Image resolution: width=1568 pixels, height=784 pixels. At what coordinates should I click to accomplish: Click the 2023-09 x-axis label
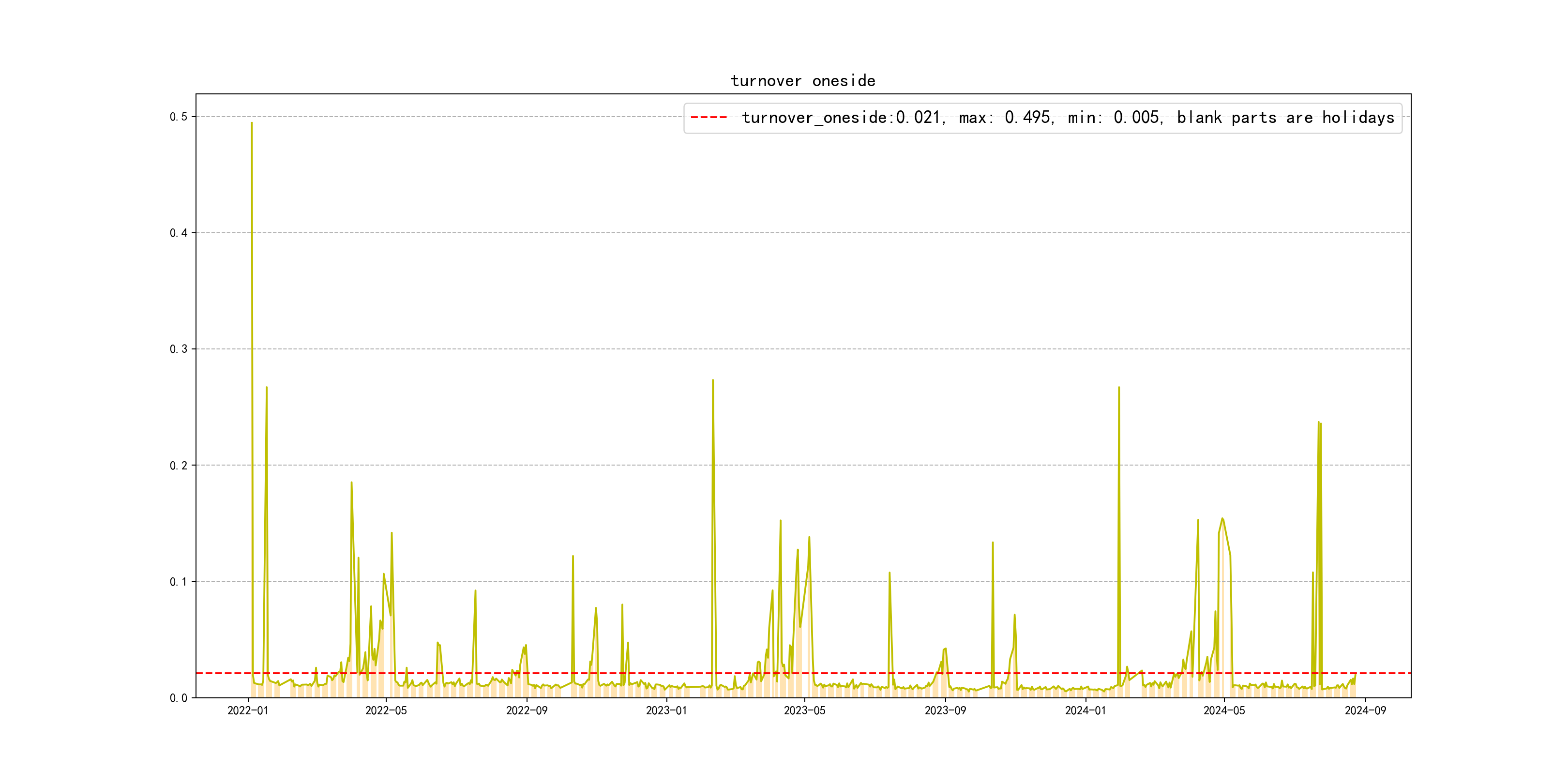tap(945, 711)
